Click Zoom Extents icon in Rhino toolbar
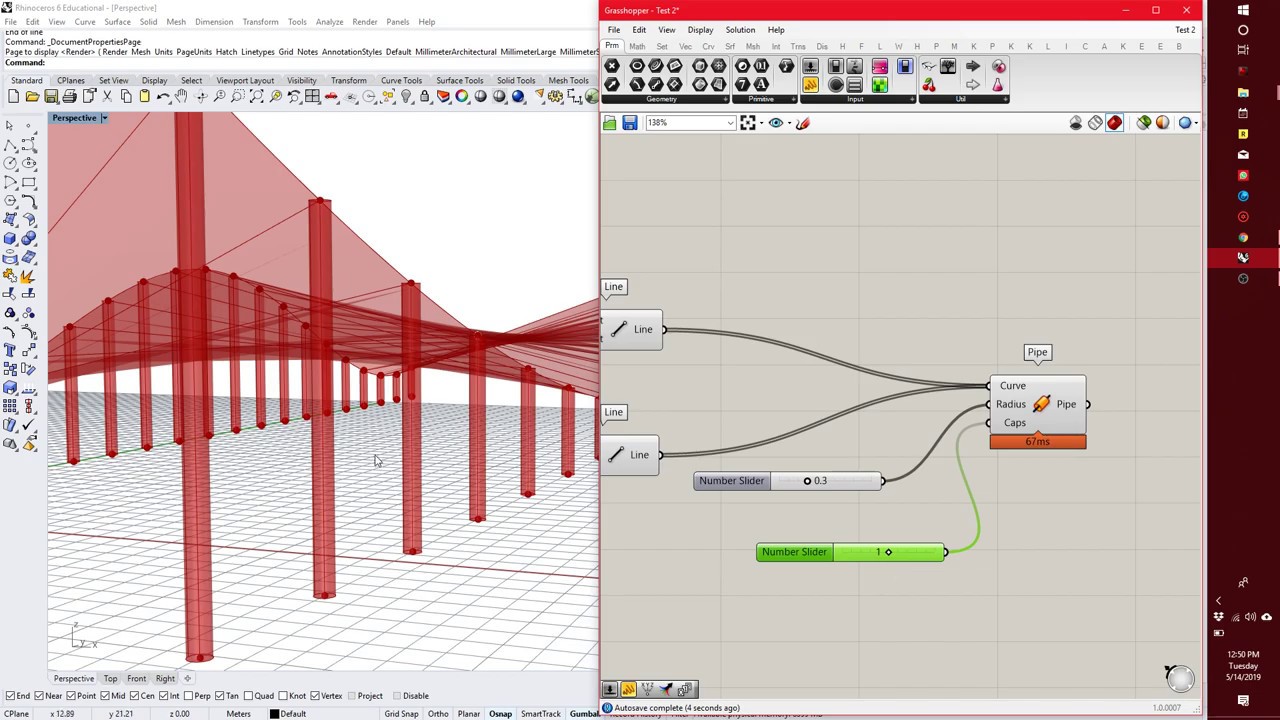Viewport: 1280px width, 720px height. pos(257,97)
